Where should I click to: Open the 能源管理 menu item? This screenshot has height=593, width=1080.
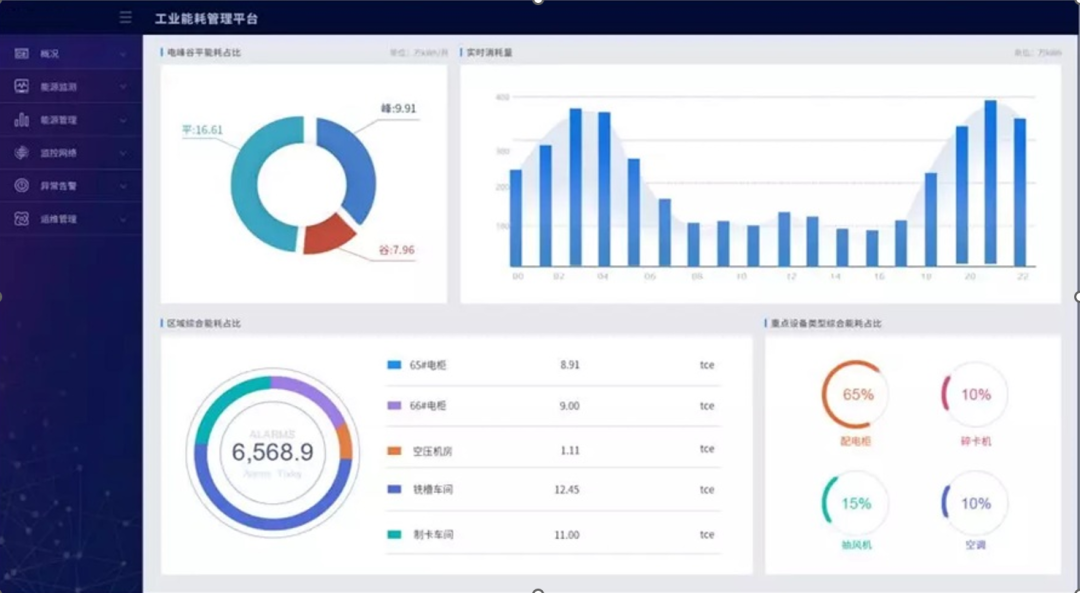(x=59, y=120)
